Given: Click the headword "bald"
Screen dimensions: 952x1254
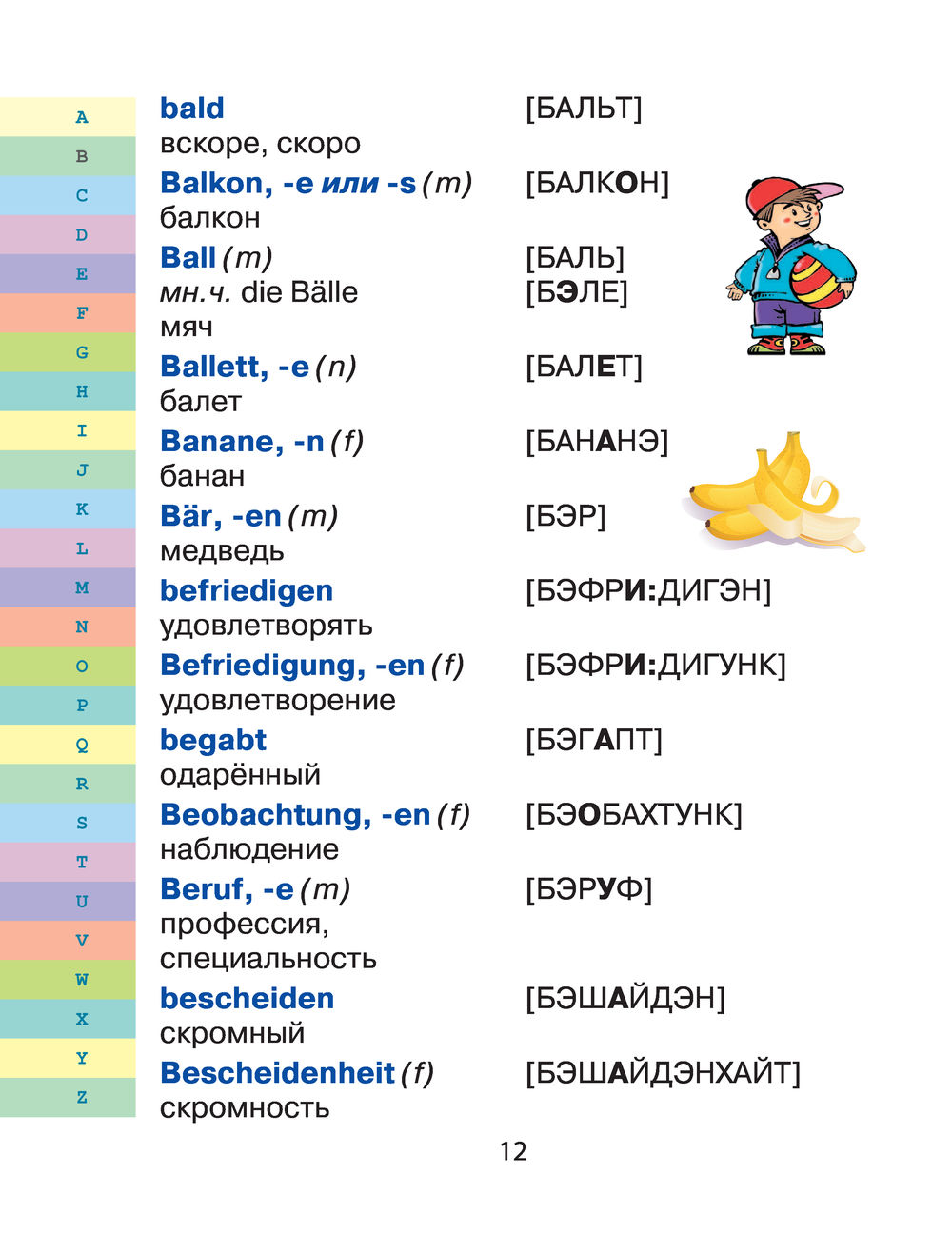Looking at the screenshot, I should pyautogui.click(x=191, y=109).
